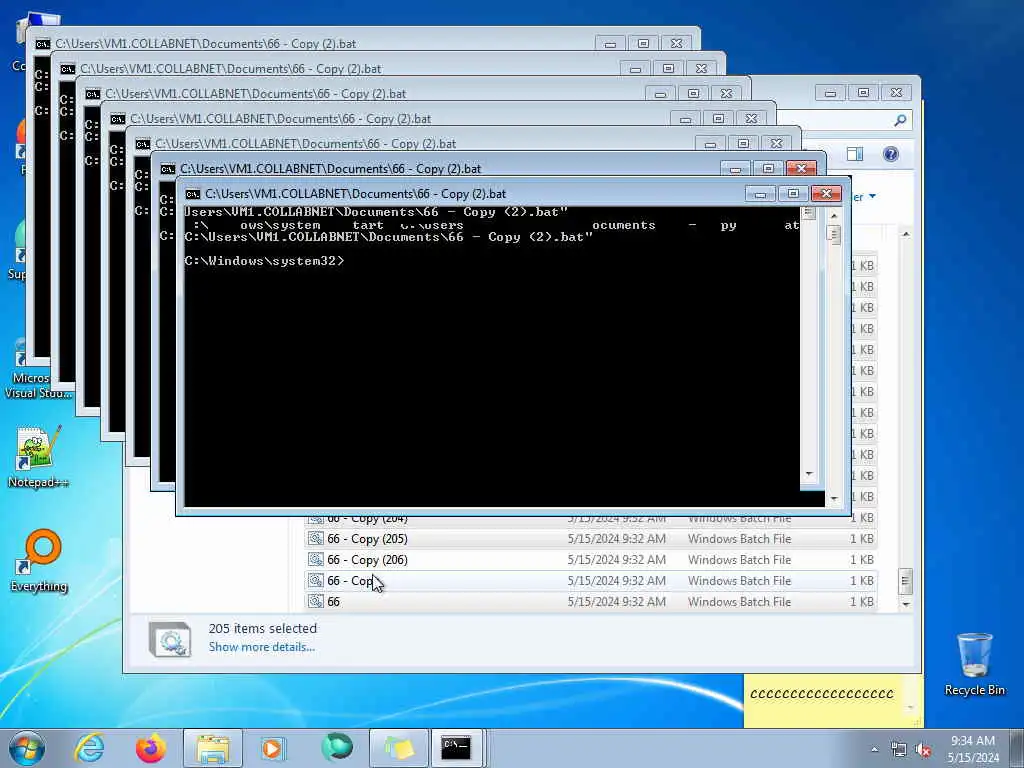Click Windows Batch File type of 66 - Copy (206)
This screenshot has width=1024, height=768.
[x=739, y=560]
